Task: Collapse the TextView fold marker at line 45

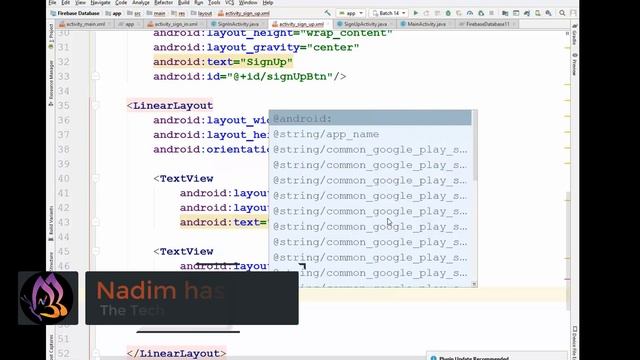Action: coord(96,251)
